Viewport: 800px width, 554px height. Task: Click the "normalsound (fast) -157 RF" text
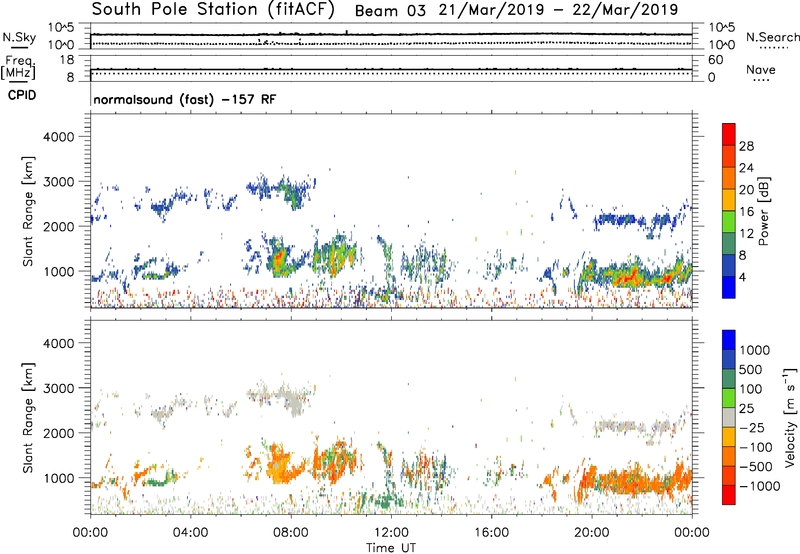tap(185, 99)
